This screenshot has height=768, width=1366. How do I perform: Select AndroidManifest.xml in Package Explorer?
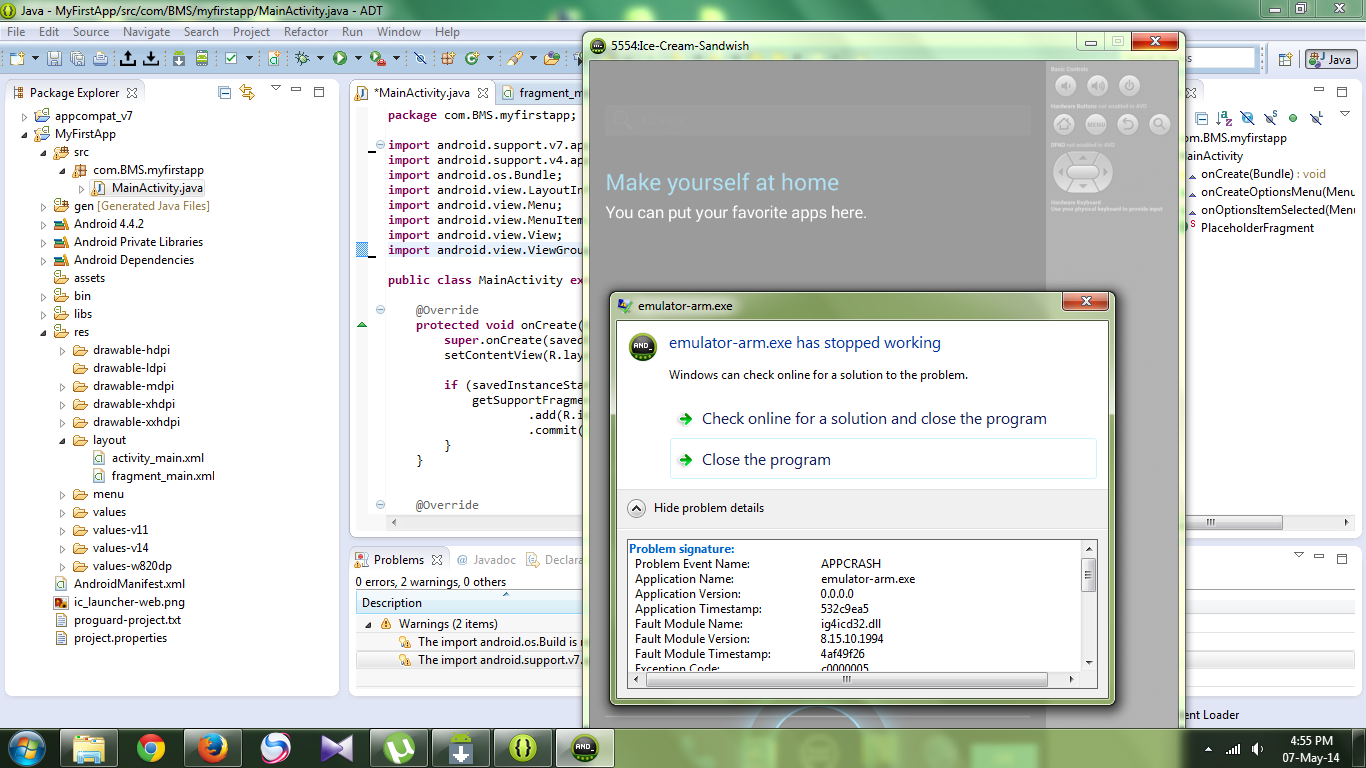pyautogui.click(x=129, y=584)
